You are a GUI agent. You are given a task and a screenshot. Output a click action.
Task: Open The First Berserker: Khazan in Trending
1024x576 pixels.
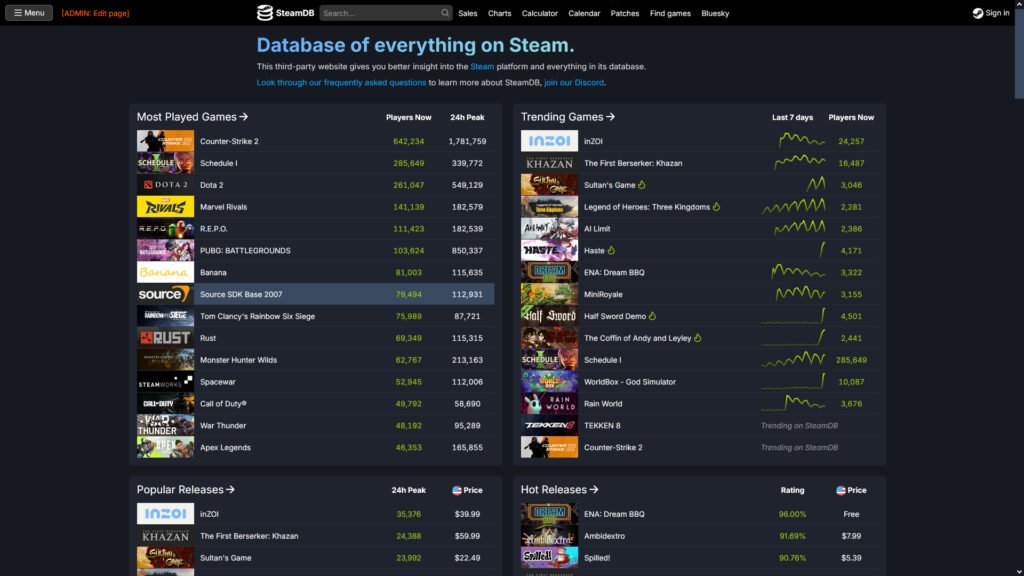pyautogui.click(x=633, y=163)
